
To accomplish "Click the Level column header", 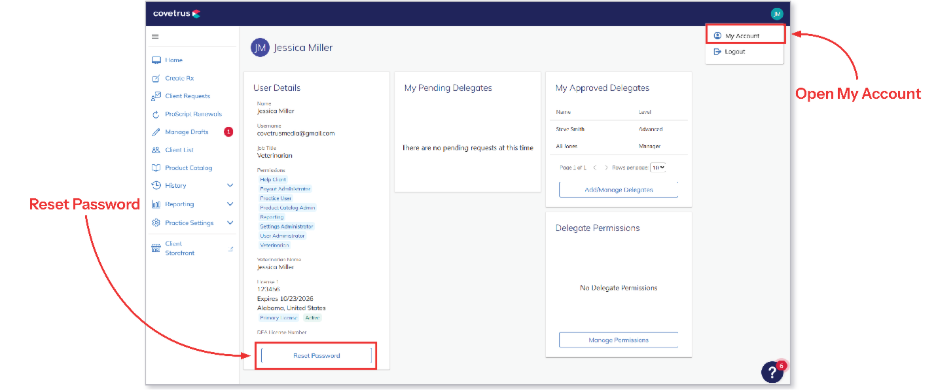I will [644, 112].
